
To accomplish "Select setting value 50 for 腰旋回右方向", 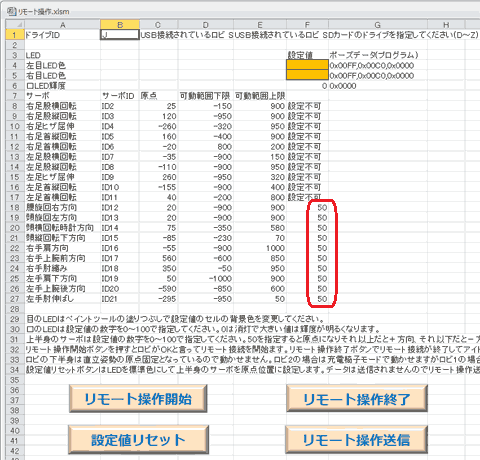I will [307, 207].
